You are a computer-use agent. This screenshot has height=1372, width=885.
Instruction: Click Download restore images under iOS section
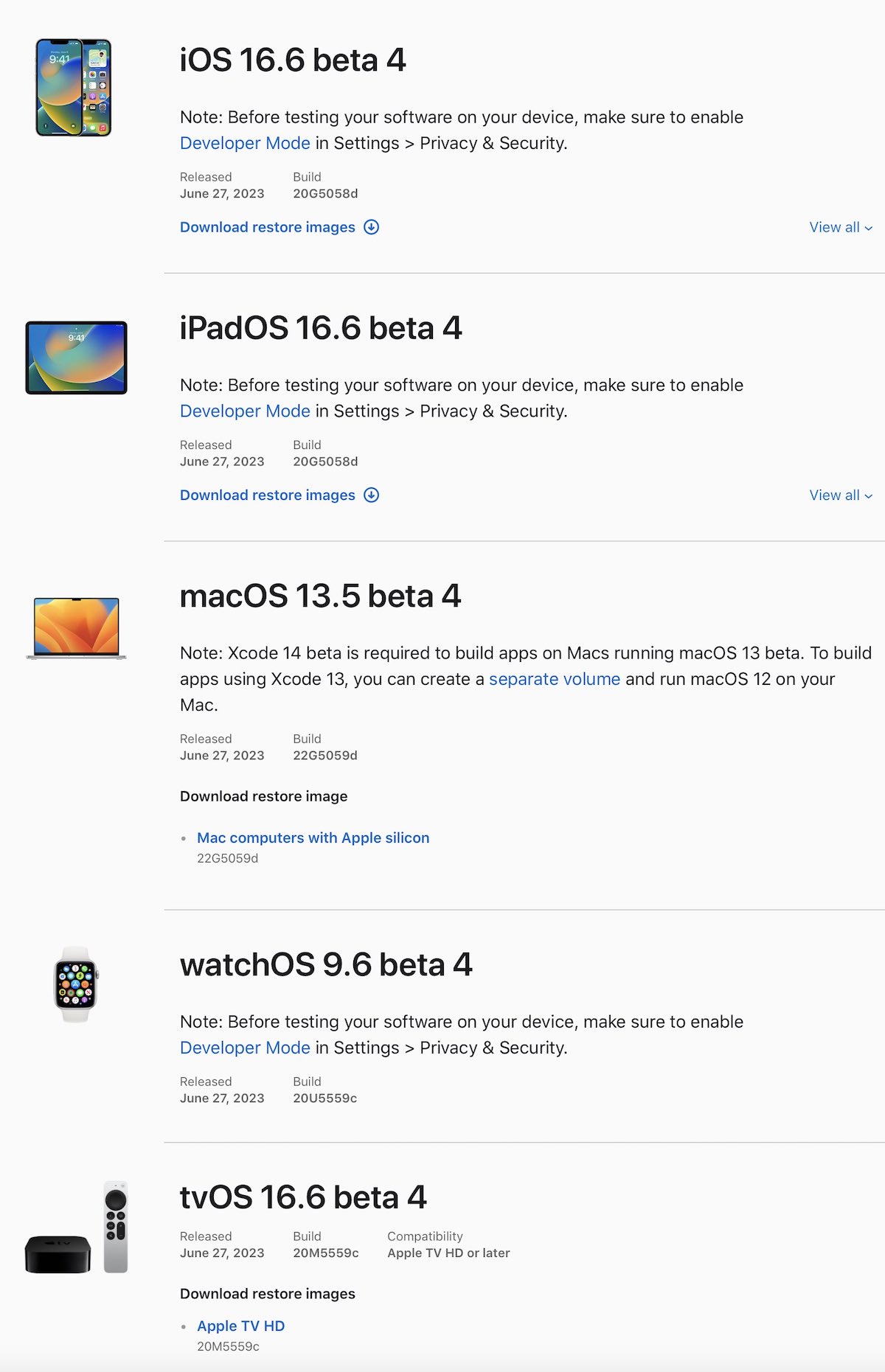[268, 227]
